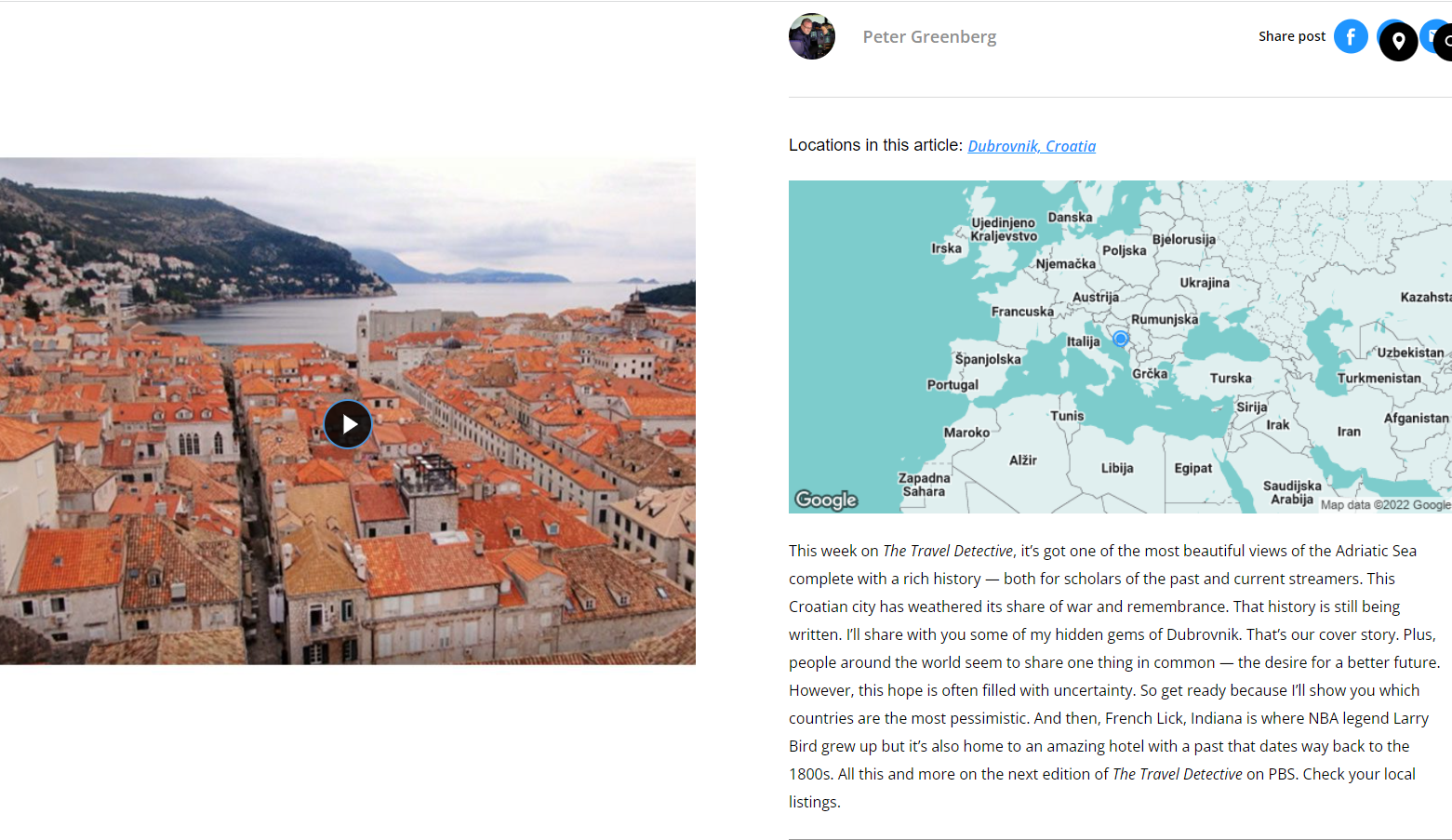Share the post on Facebook

pyautogui.click(x=1351, y=36)
